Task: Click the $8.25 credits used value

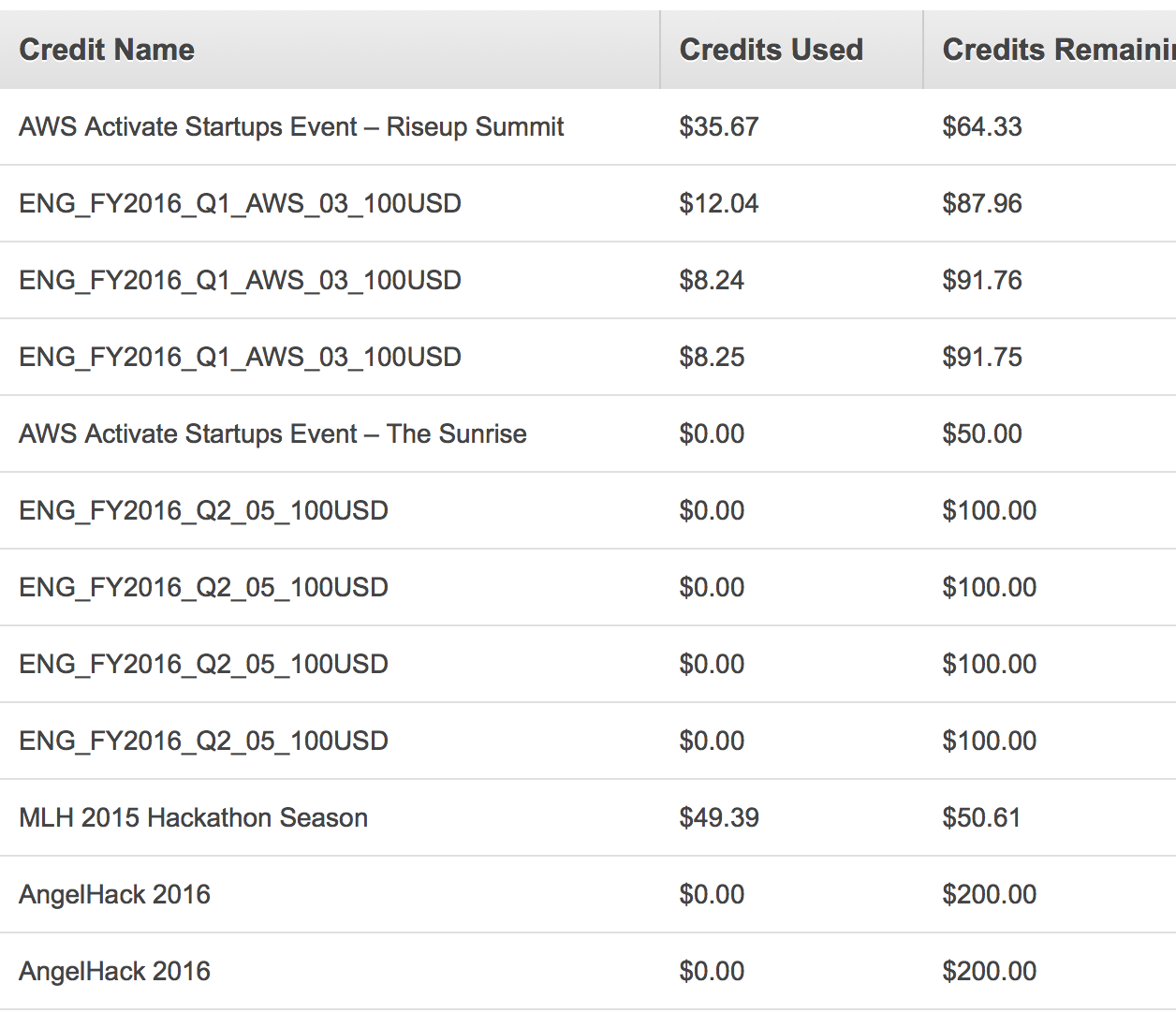Action: click(x=712, y=357)
